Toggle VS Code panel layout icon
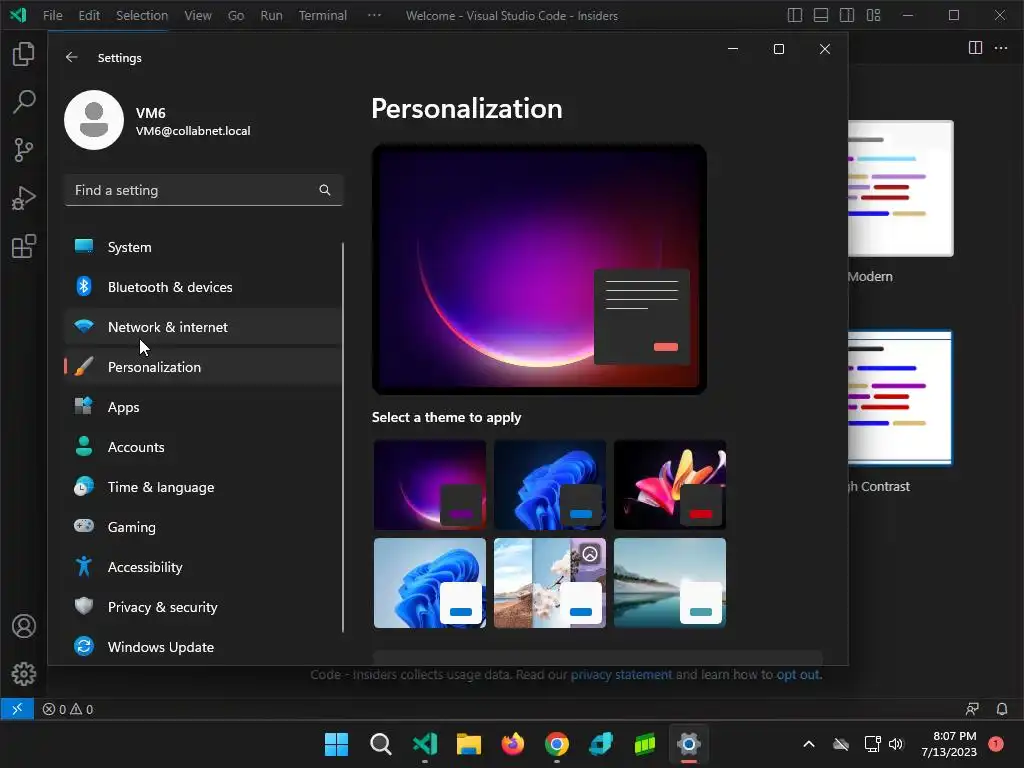This screenshot has width=1024, height=768. pyautogui.click(x=821, y=15)
